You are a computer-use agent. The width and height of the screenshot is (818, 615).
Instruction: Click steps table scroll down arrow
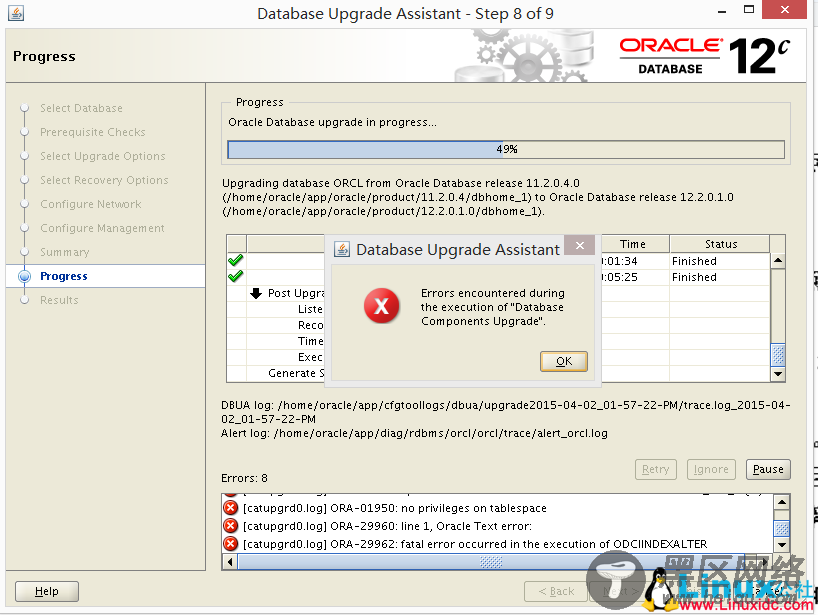(778, 373)
